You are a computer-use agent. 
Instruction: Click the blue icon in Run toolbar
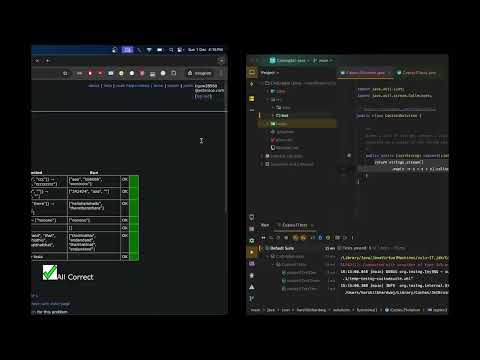coord(320,238)
